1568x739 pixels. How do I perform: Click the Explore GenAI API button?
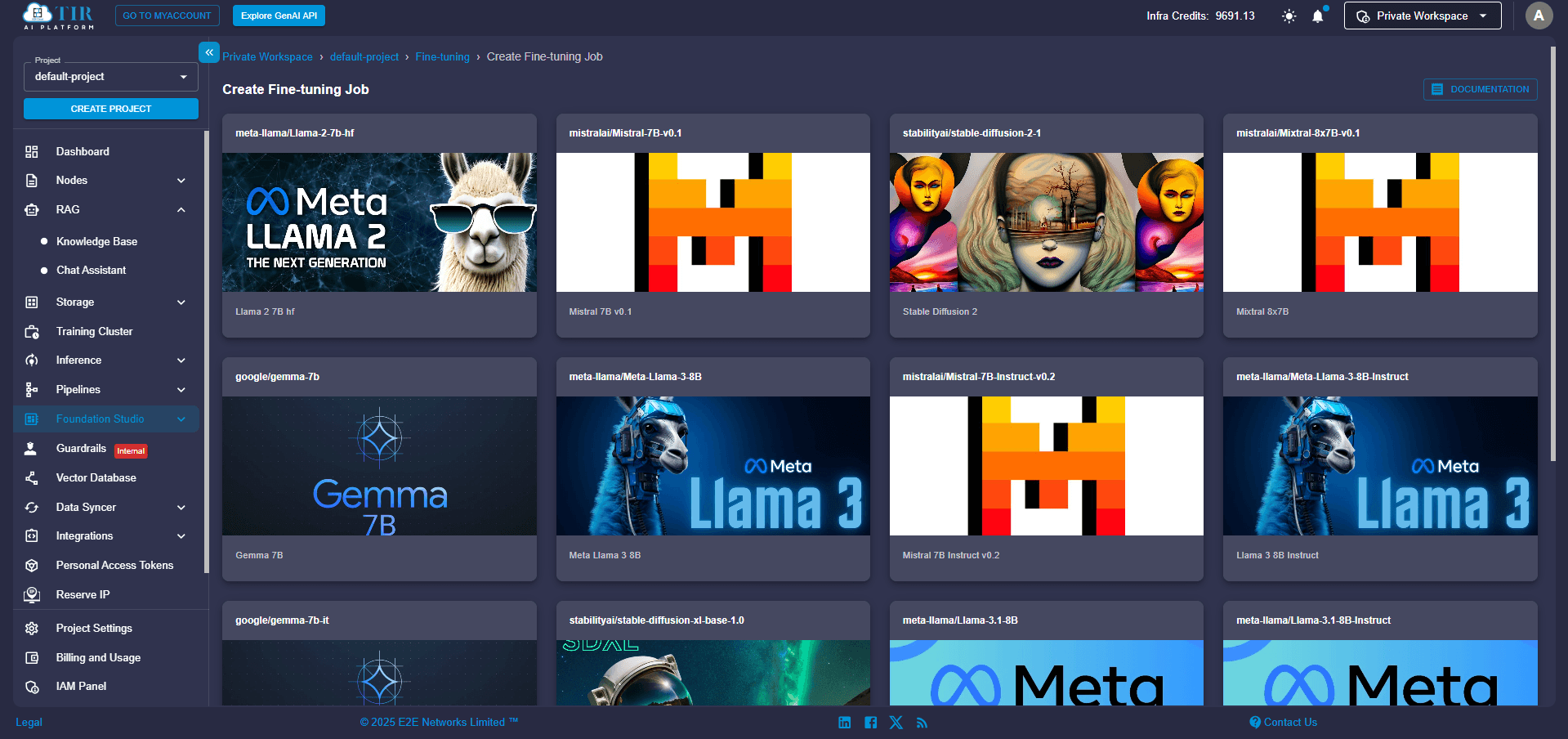279,16
